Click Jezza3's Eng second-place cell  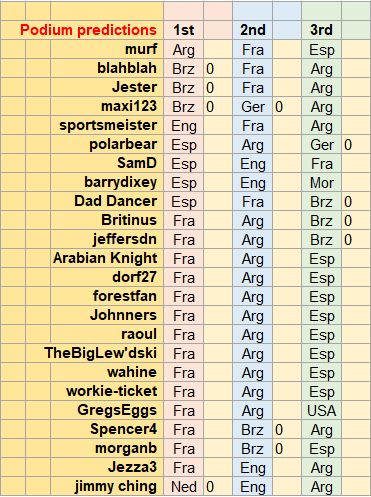tap(253, 467)
